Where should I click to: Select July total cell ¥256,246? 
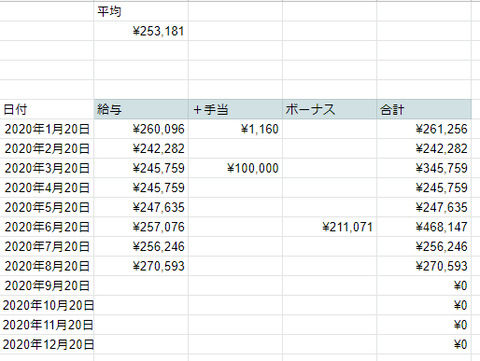(x=424, y=247)
